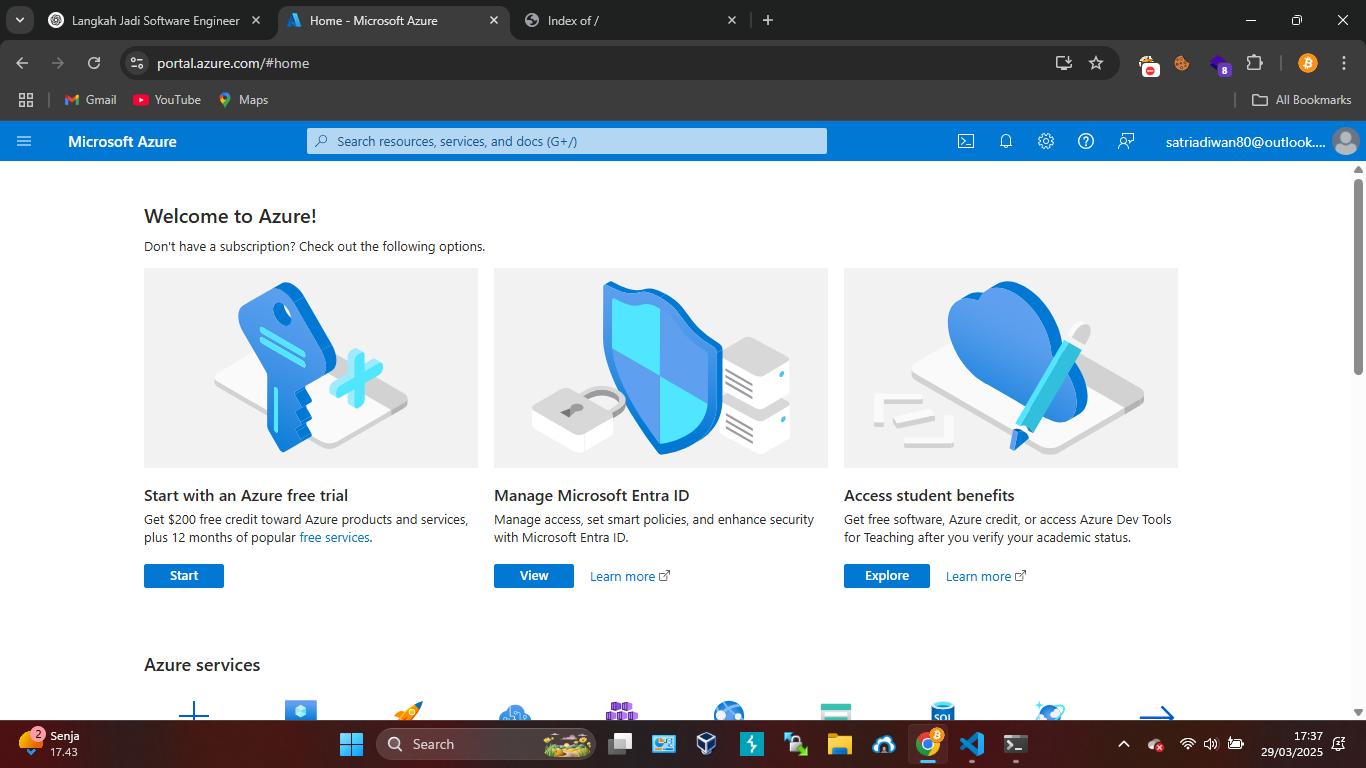Open Learn more link beside View
The height and width of the screenshot is (768, 1366).
pos(630,576)
